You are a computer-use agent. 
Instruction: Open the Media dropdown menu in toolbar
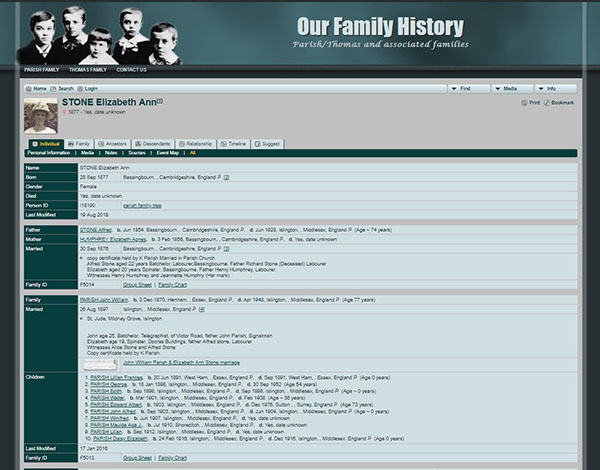512,89
